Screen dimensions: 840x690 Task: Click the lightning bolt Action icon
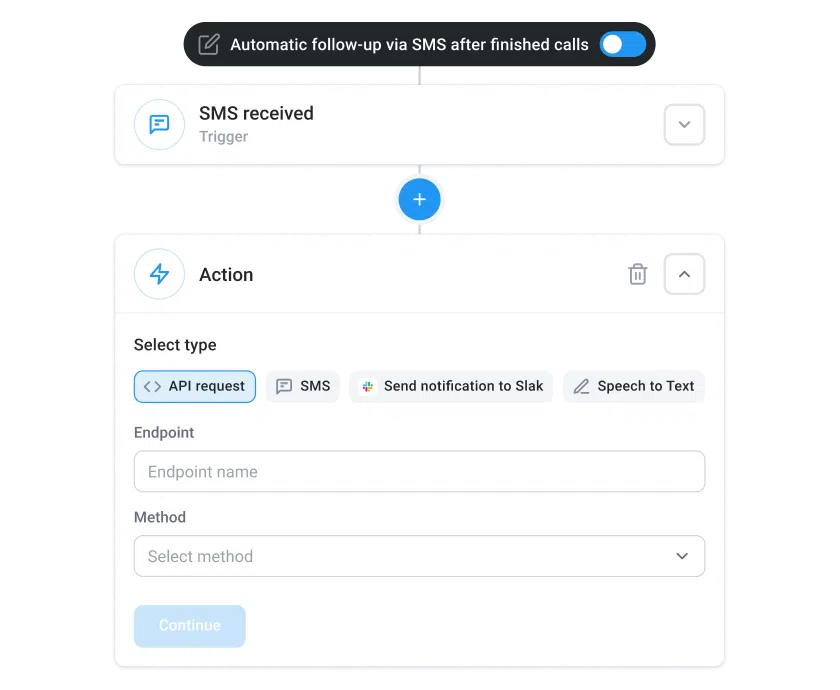[x=159, y=275]
